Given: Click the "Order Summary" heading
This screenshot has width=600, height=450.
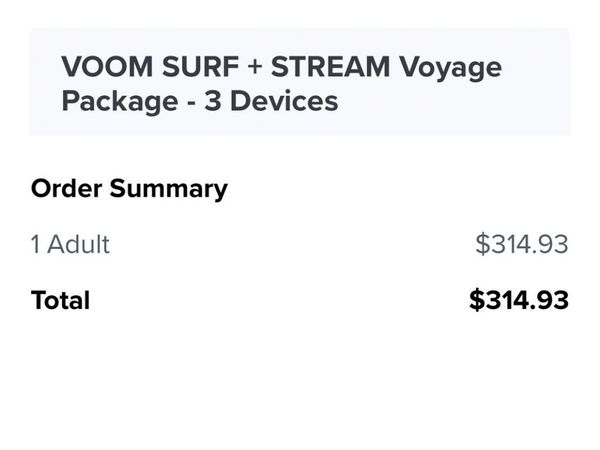Looking at the screenshot, I should tap(130, 188).
